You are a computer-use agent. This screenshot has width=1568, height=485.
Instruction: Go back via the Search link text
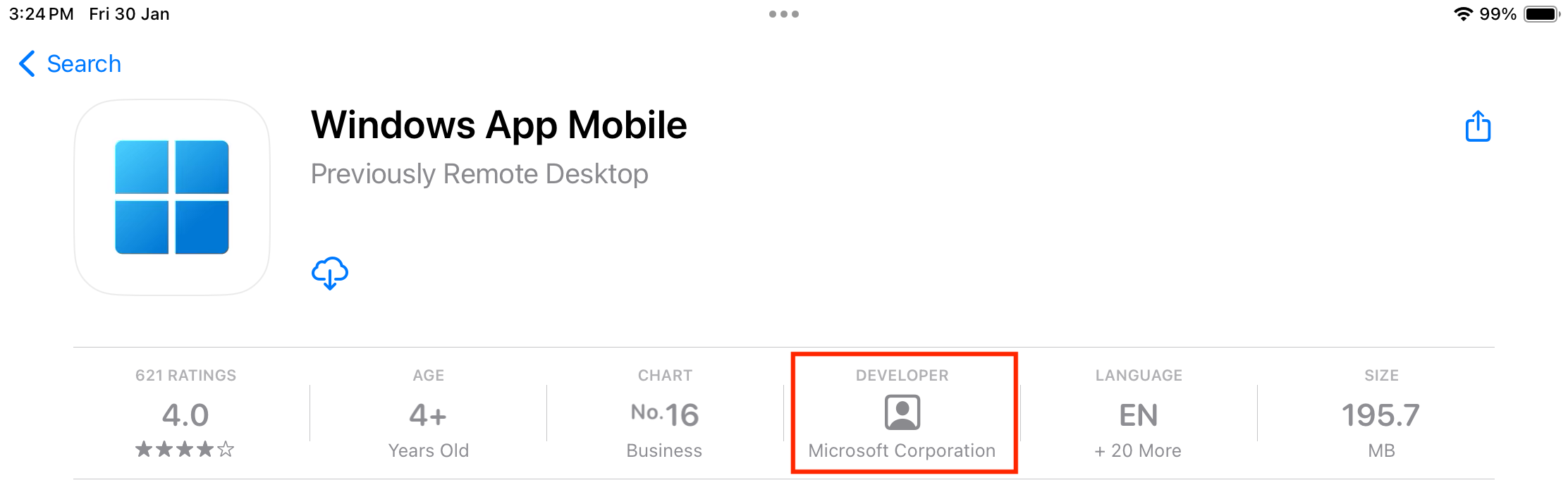84,64
